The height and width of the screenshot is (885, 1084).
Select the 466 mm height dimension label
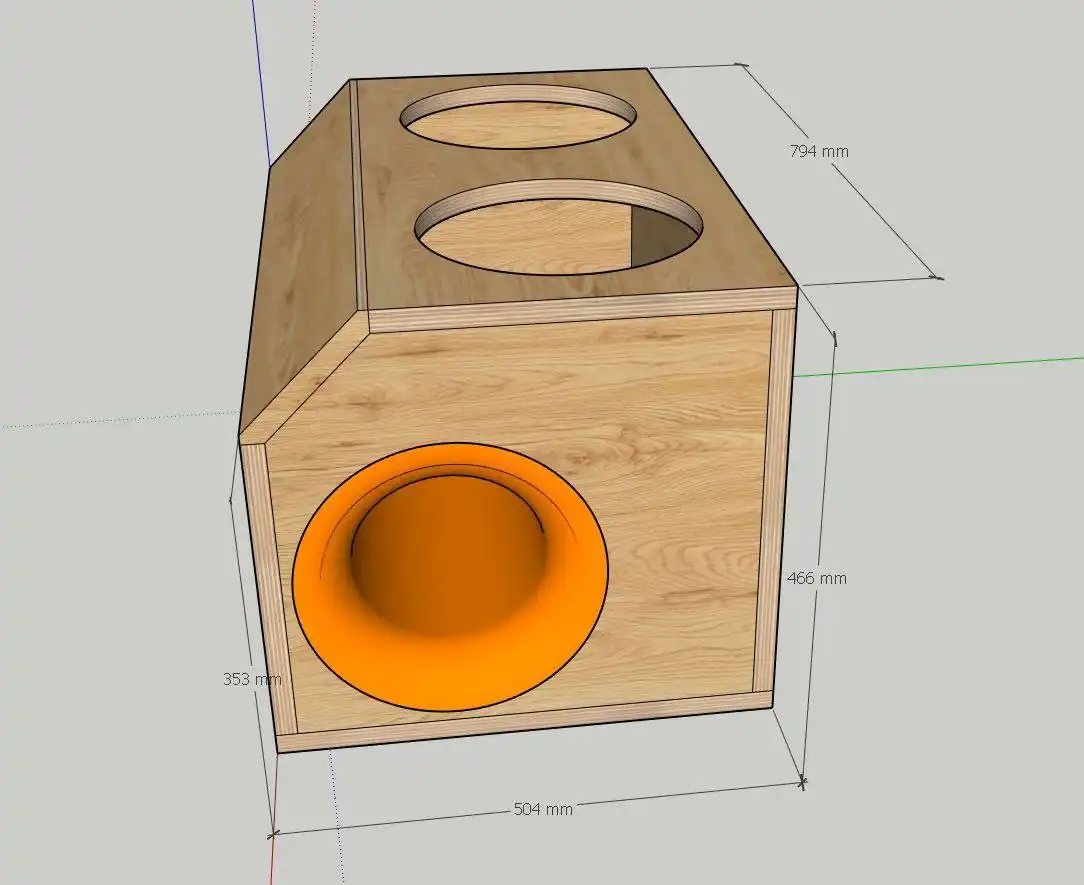pos(816,578)
